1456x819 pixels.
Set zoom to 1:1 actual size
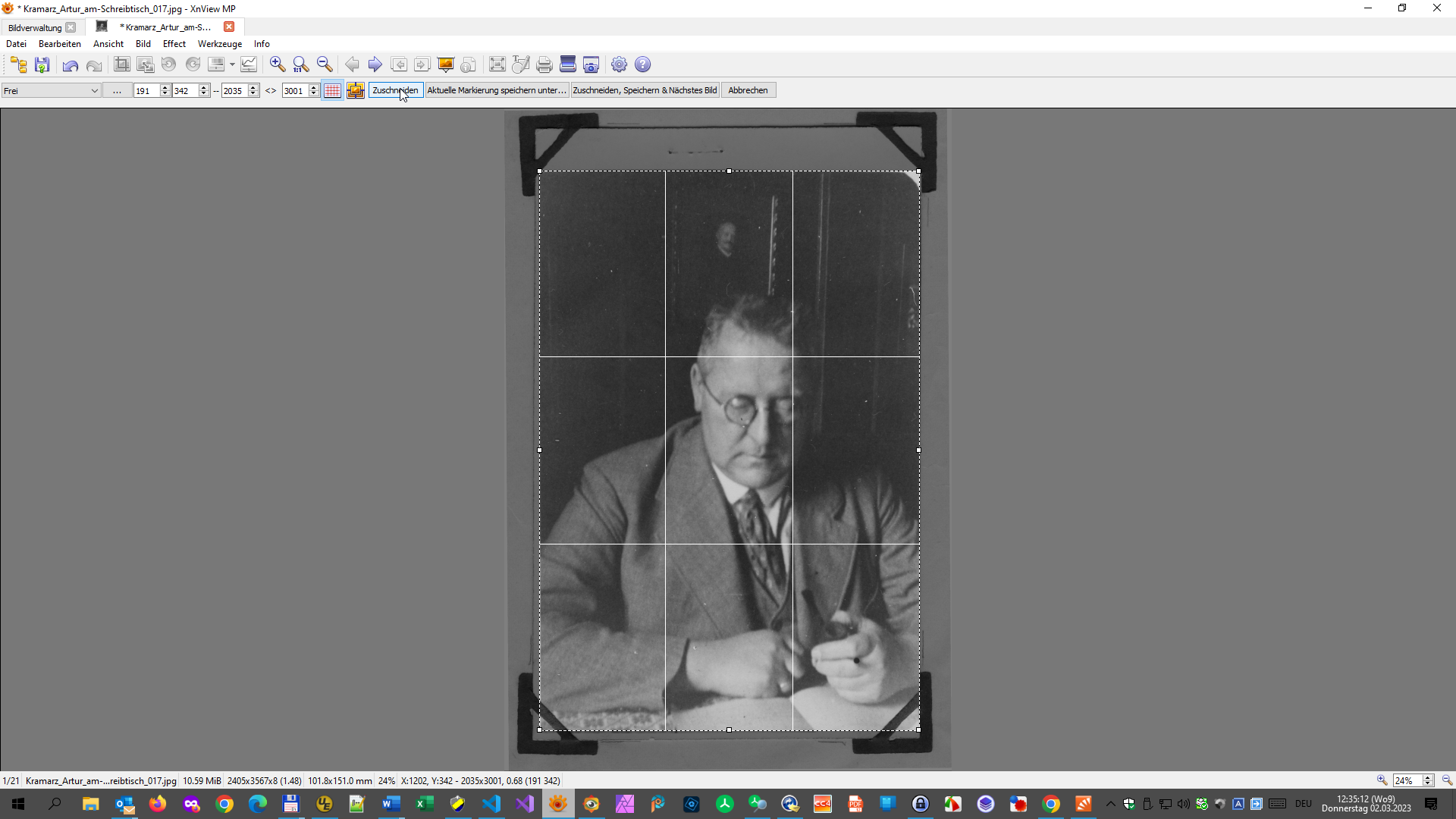[x=301, y=64]
